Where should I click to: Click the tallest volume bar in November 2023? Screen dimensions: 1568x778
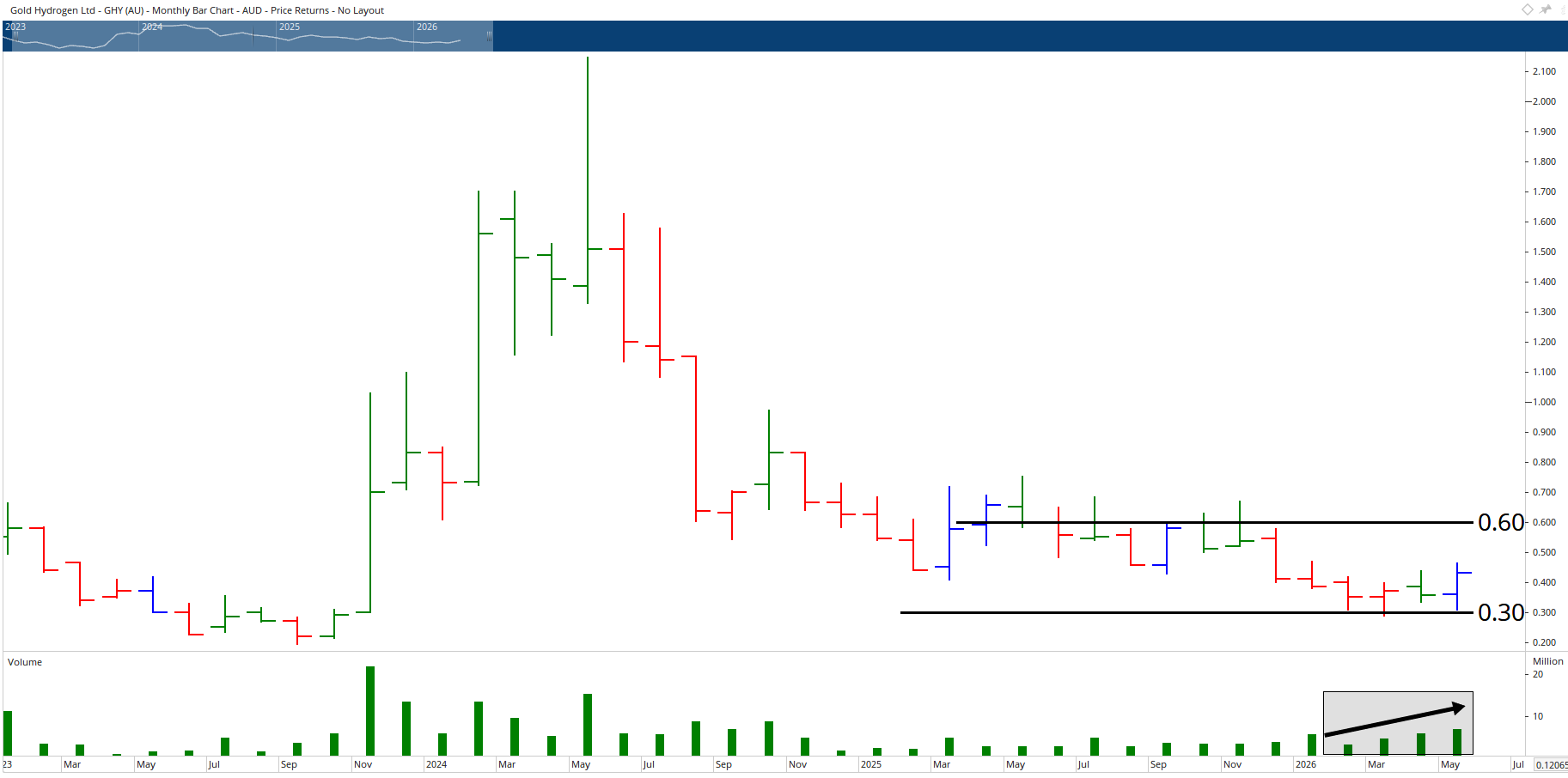click(370, 711)
